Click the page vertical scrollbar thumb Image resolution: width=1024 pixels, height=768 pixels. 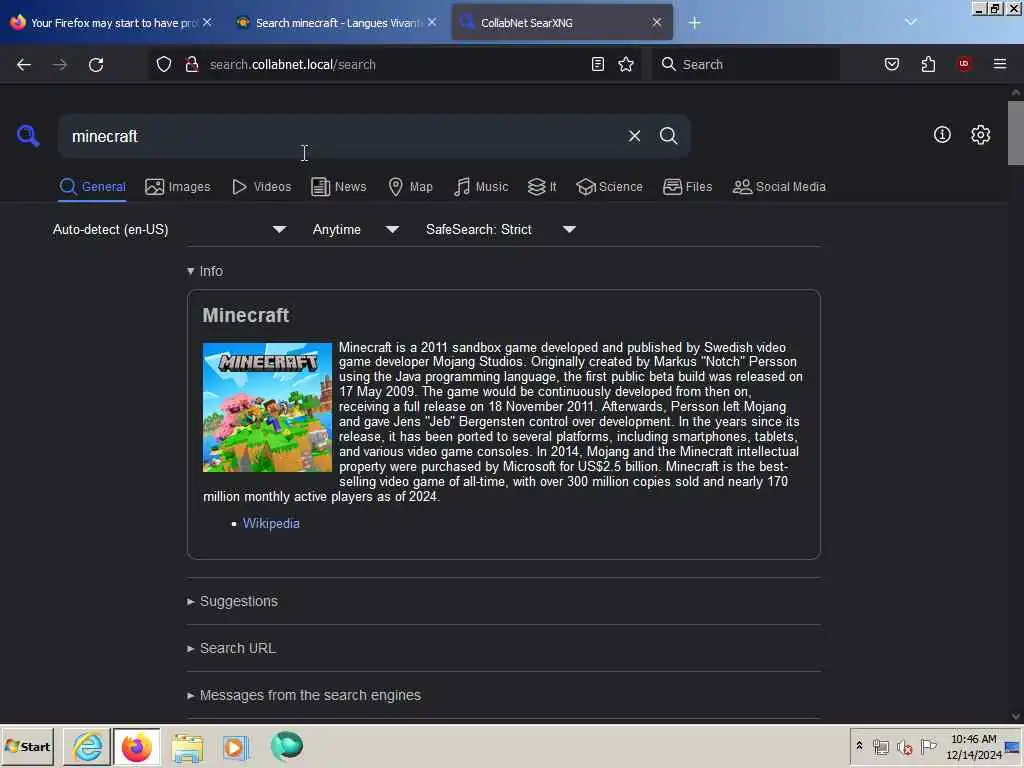(1016, 133)
